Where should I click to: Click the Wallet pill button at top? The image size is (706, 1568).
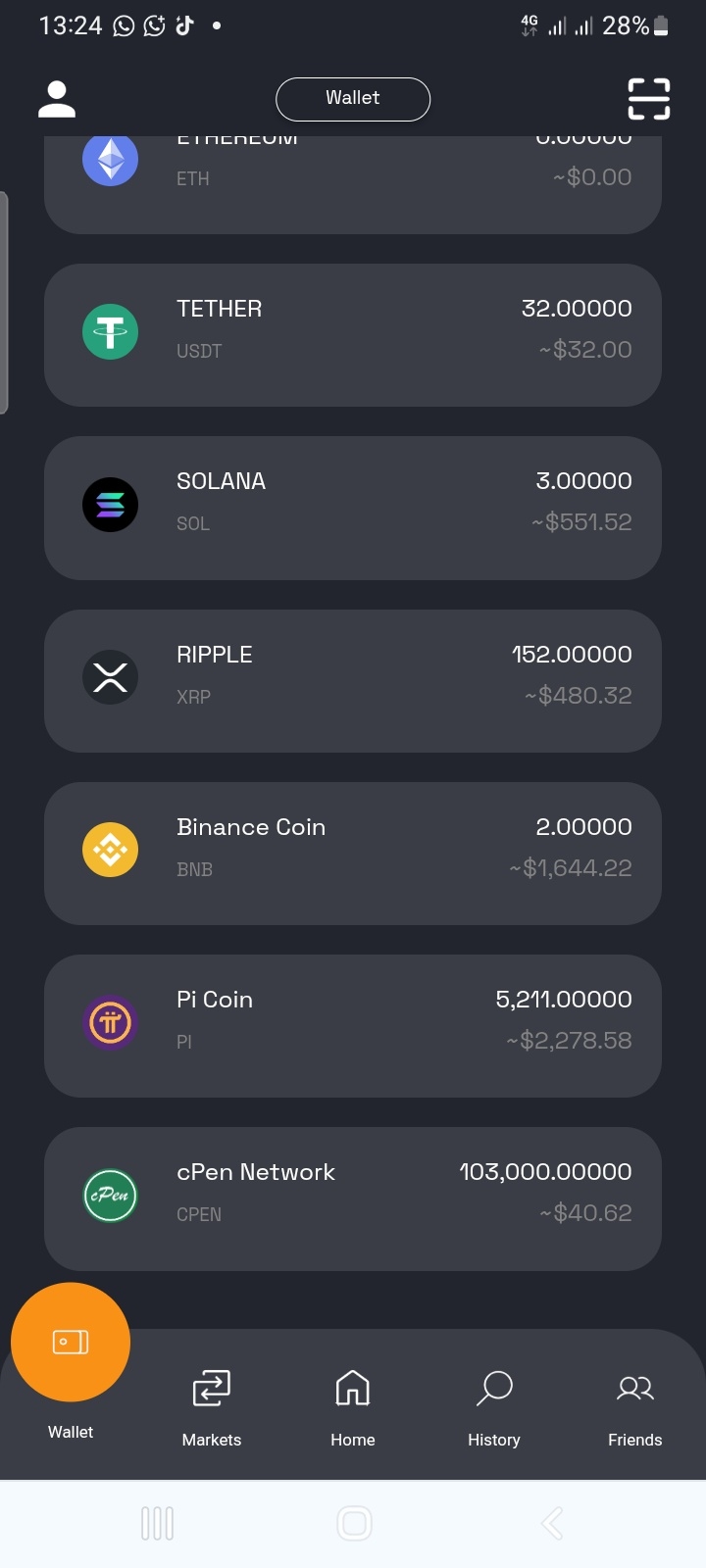353,99
